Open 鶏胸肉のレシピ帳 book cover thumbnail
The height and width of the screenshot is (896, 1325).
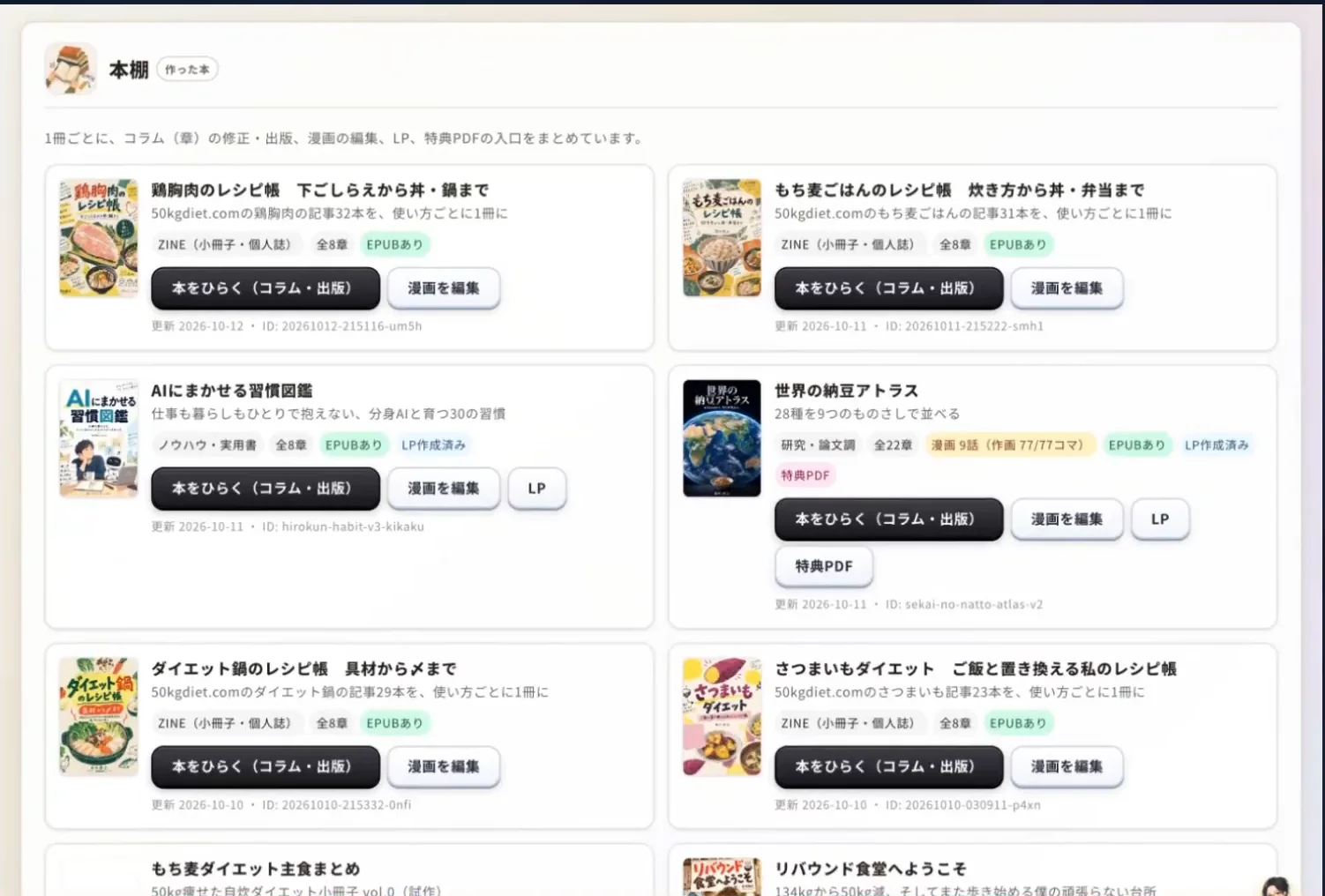pyautogui.click(x=99, y=238)
